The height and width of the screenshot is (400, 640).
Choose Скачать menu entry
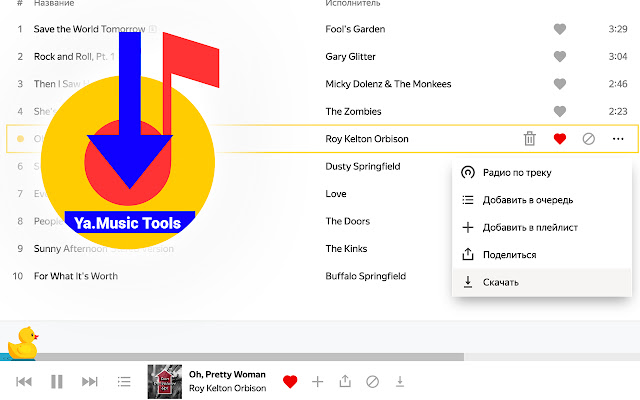click(x=542, y=282)
